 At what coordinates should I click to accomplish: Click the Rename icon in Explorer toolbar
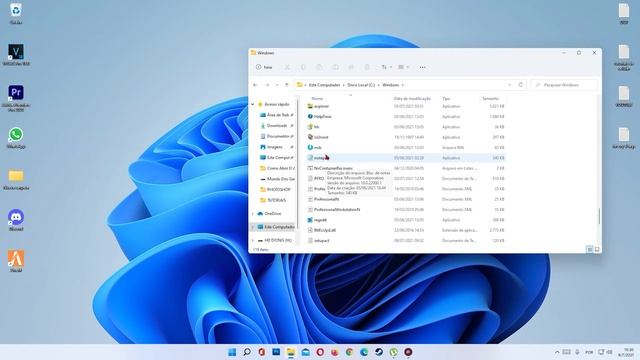[x=335, y=67]
